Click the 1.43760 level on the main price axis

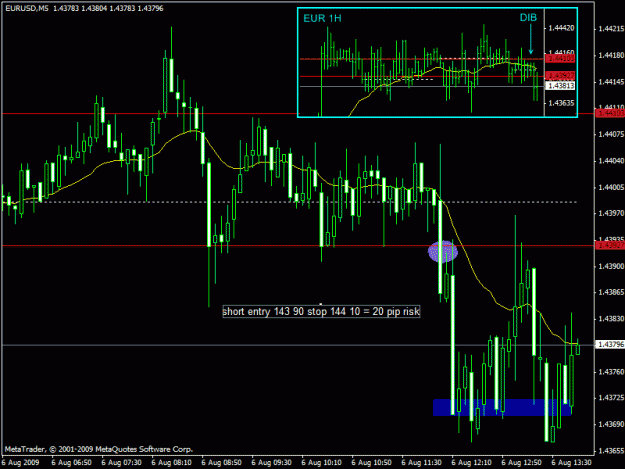pos(611,372)
